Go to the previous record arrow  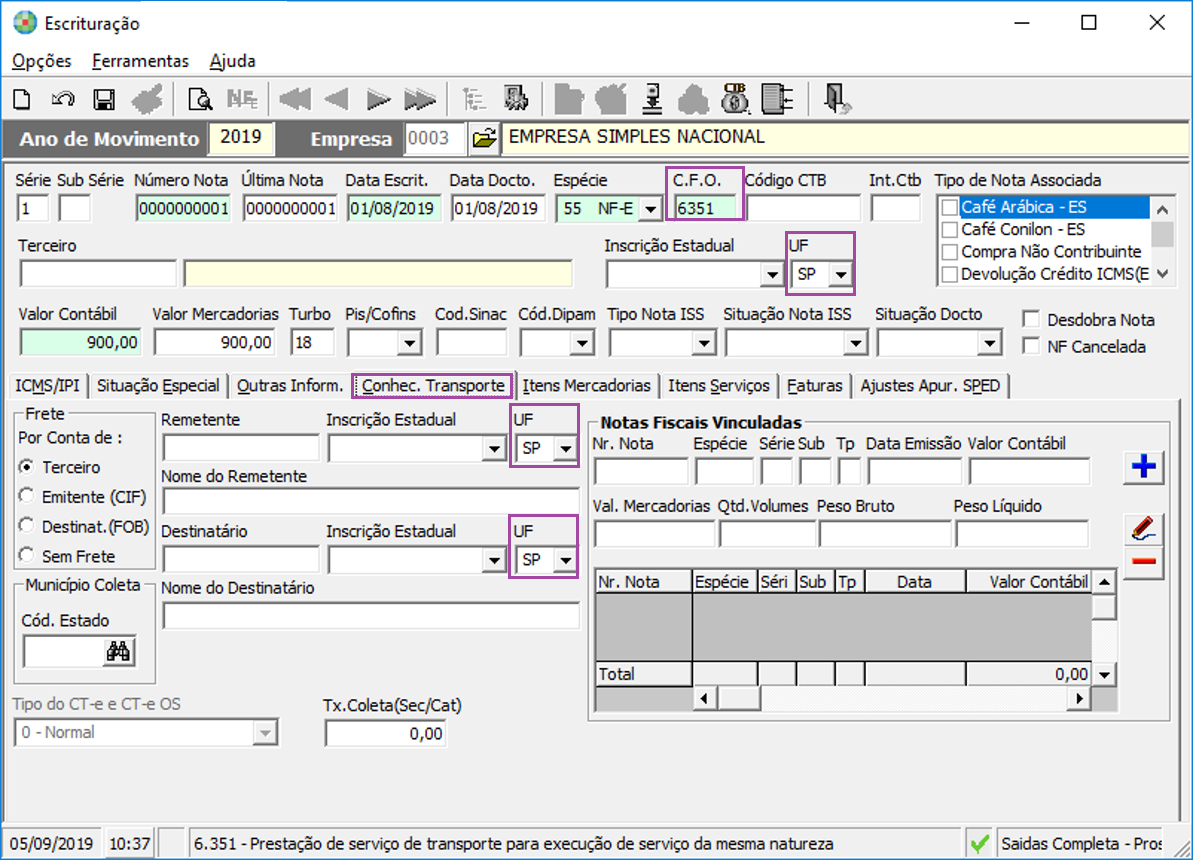click(x=336, y=100)
